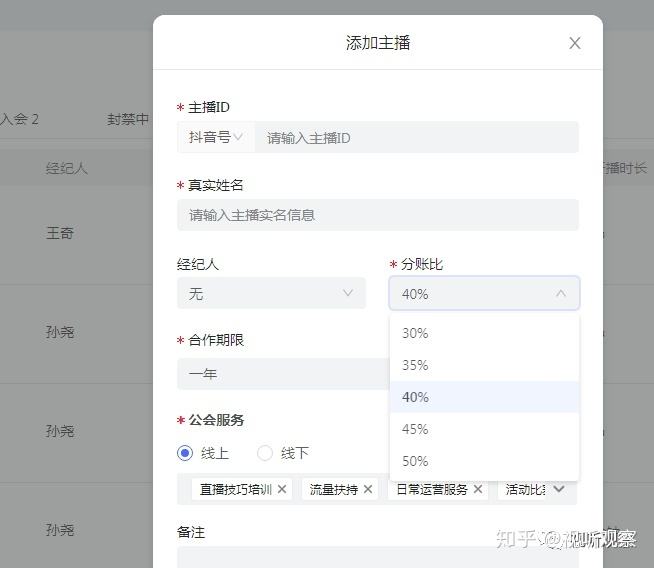Choose 35% from the list
The width and height of the screenshot is (654, 568).
(x=484, y=365)
